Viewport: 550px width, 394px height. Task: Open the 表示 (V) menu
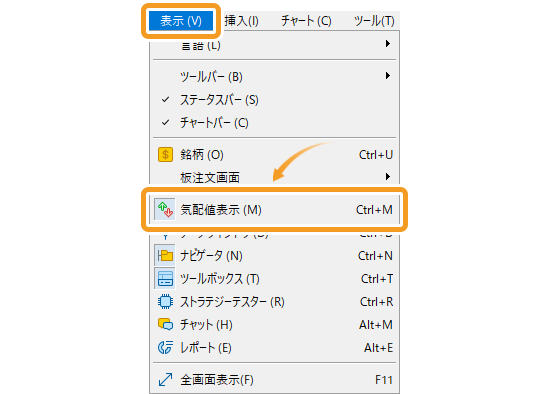point(181,21)
